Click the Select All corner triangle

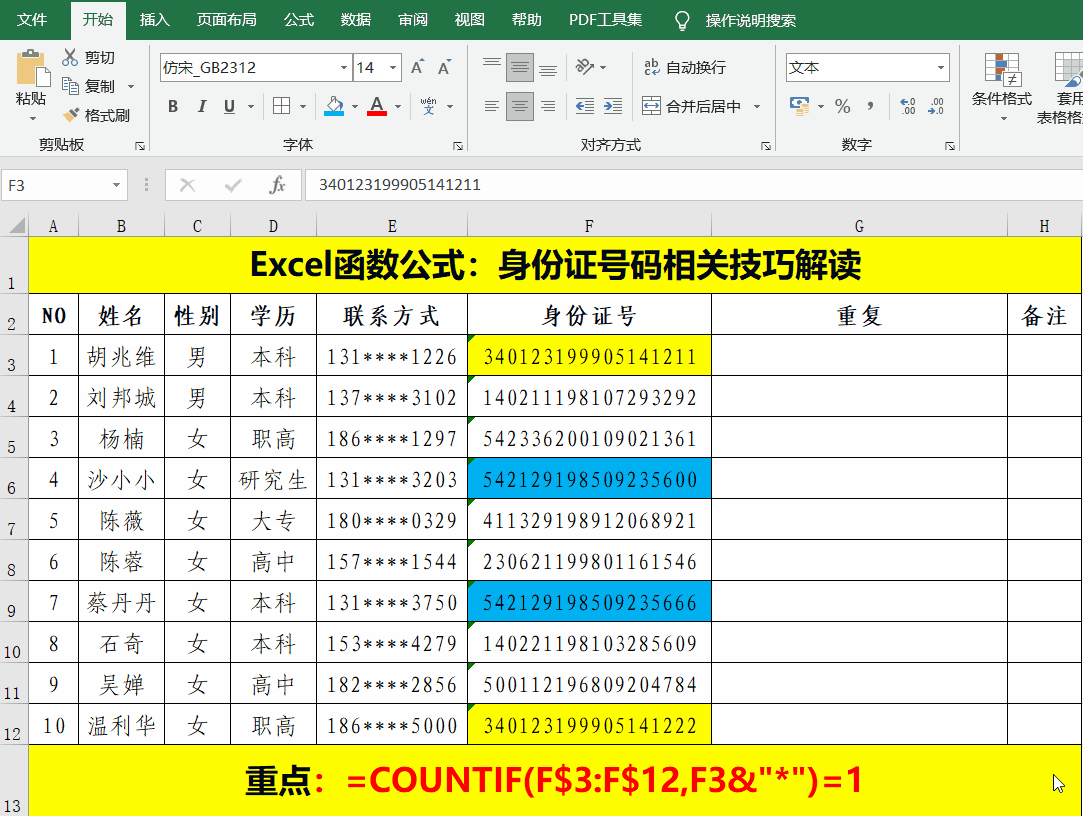17,225
